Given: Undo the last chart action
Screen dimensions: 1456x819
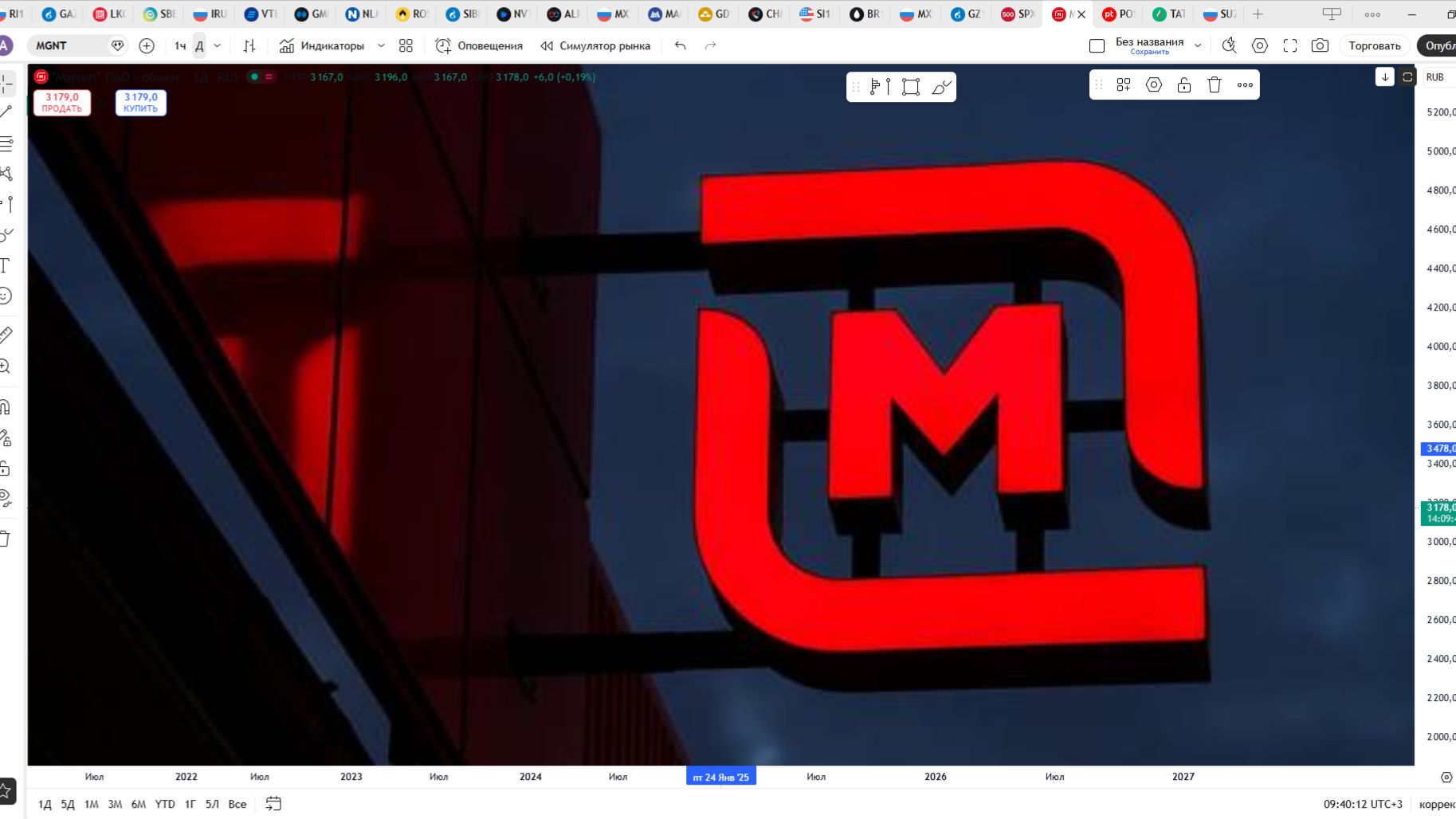Looking at the screenshot, I should 680,45.
